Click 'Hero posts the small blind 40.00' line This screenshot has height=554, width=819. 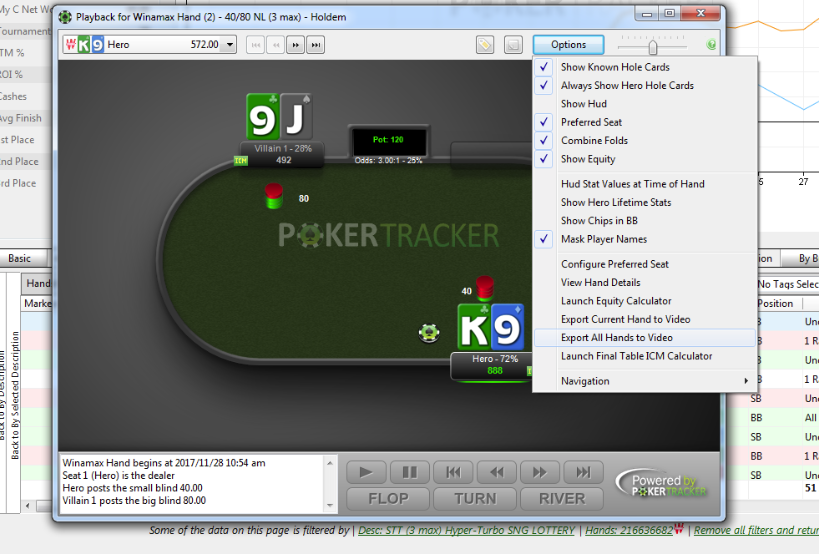(x=132, y=488)
